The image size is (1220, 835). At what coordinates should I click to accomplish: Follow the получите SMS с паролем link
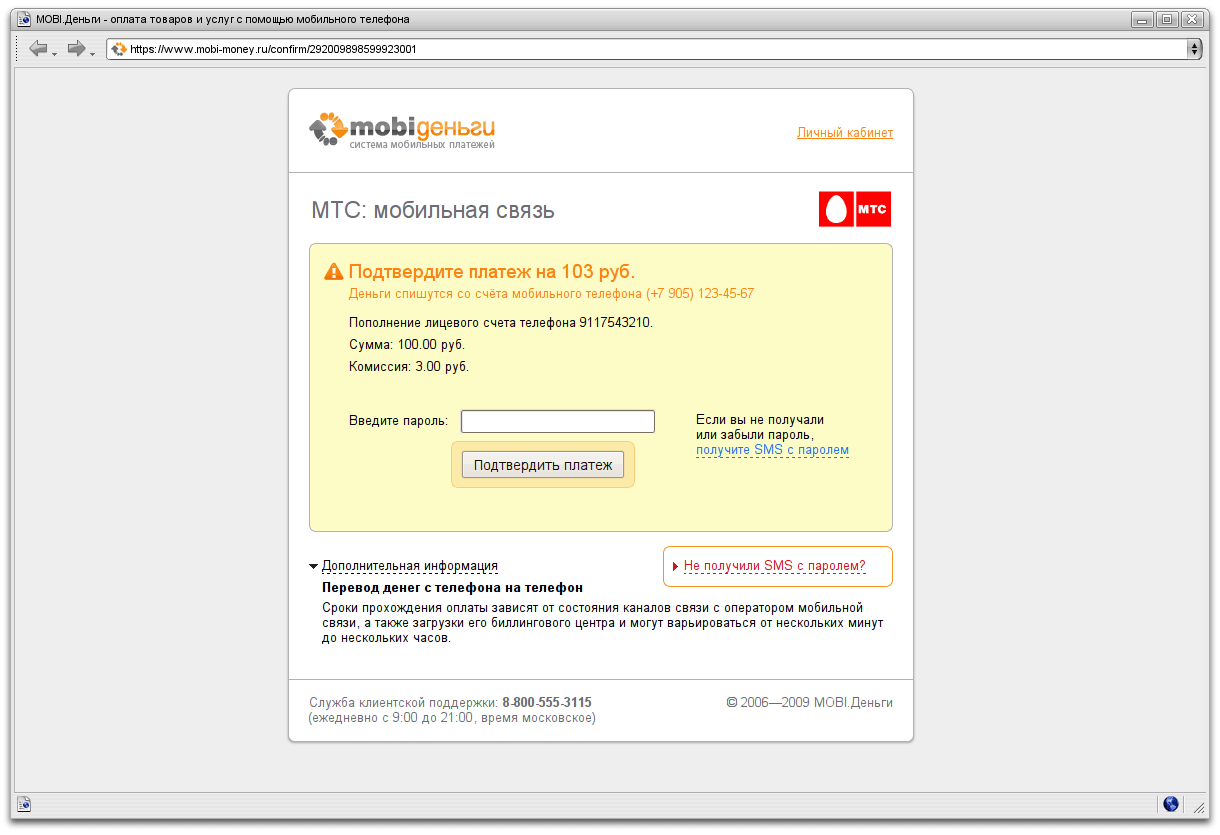[772, 450]
